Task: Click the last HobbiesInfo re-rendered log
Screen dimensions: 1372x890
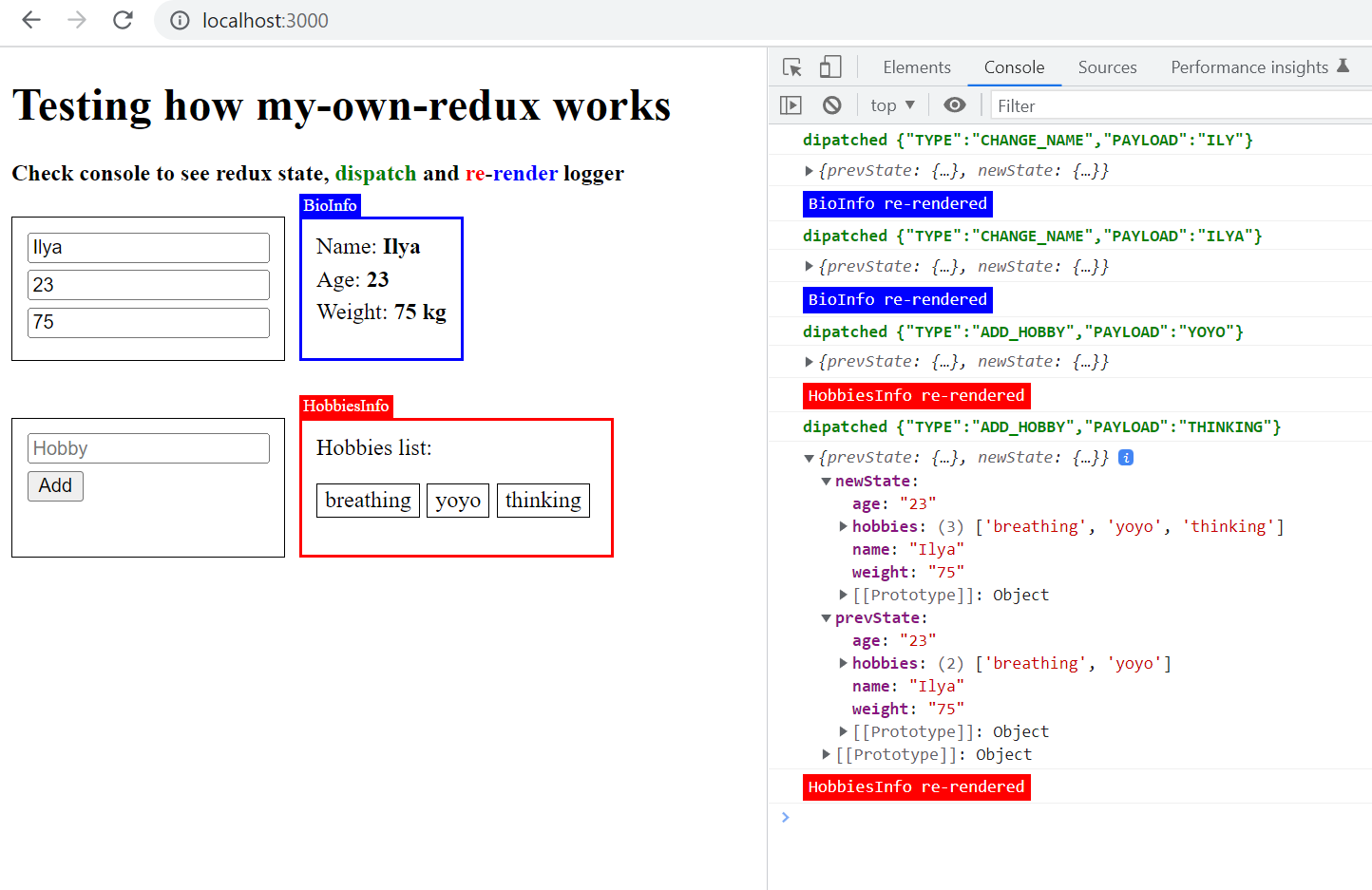Action: [916, 787]
